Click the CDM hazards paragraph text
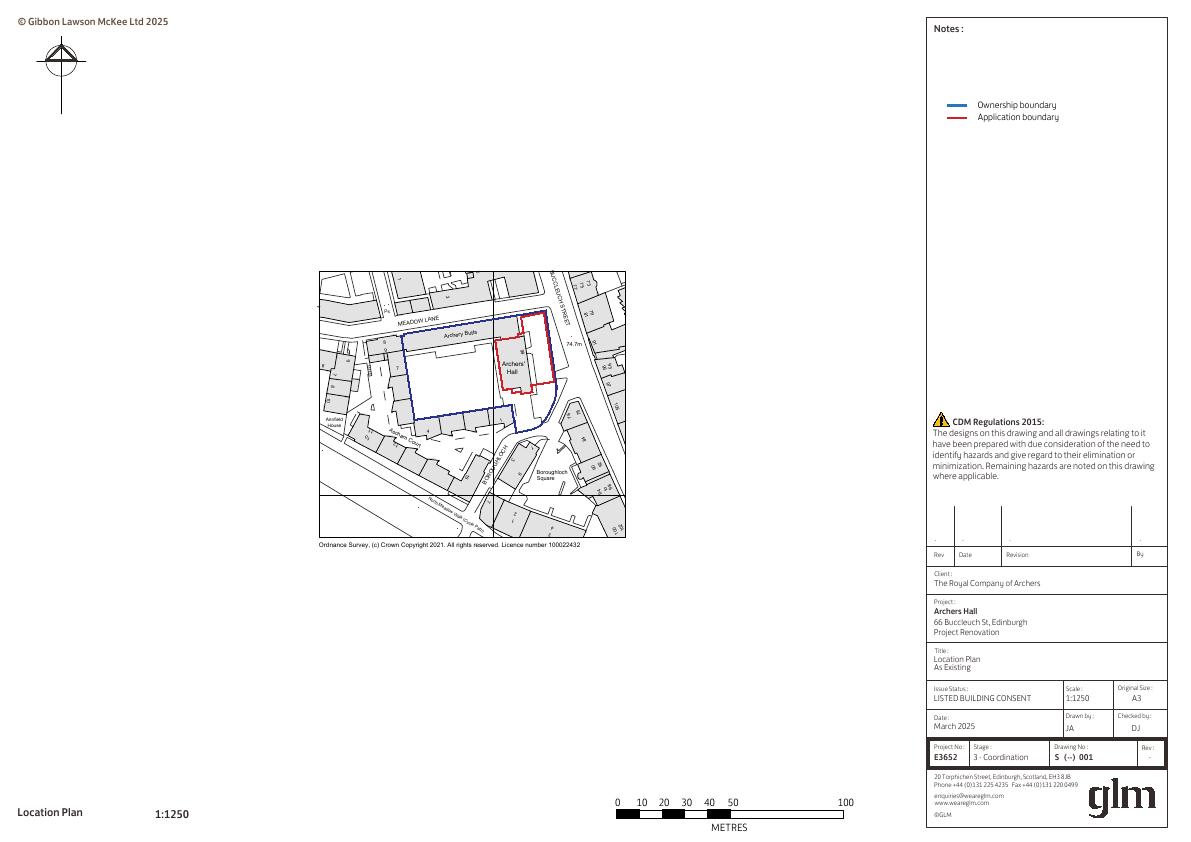 (x=1044, y=455)
